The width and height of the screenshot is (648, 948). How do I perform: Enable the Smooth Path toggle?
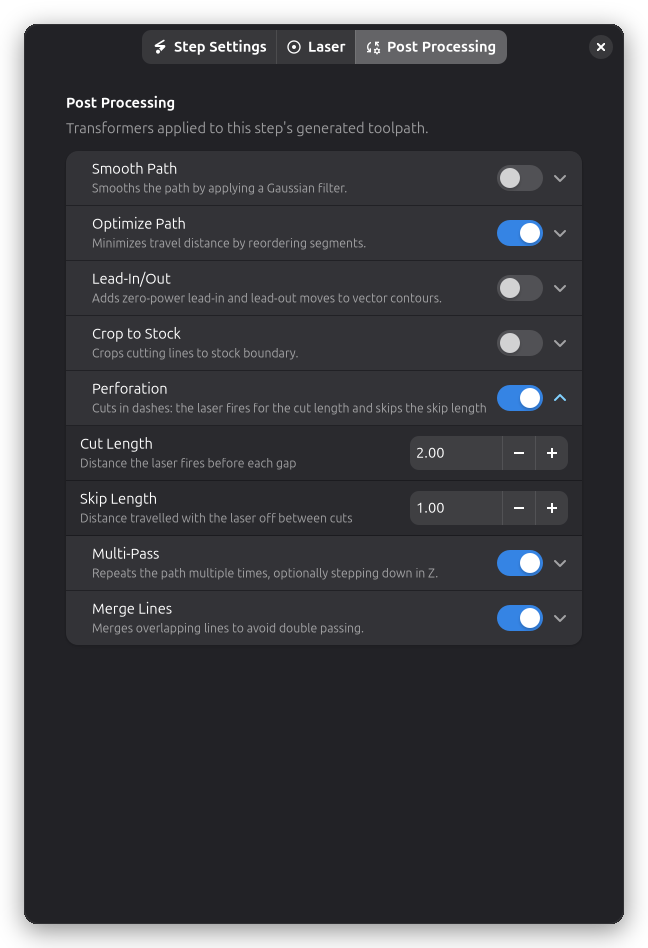click(520, 178)
